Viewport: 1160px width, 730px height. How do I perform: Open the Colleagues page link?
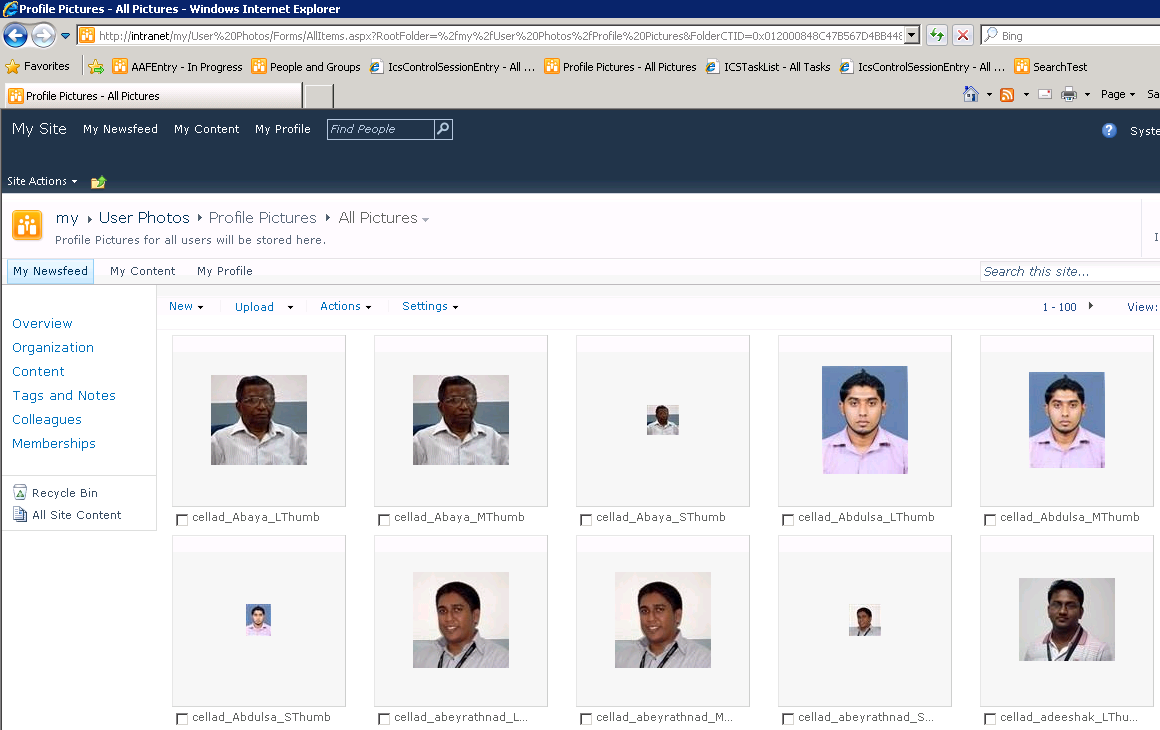(46, 419)
